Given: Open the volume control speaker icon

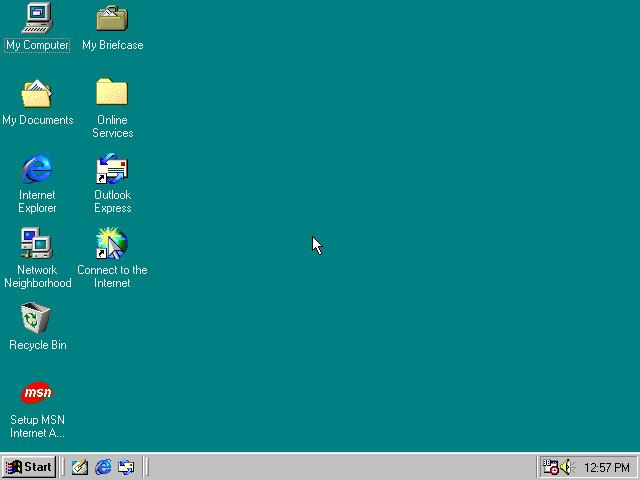Looking at the screenshot, I should pyautogui.click(x=567, y=467).
